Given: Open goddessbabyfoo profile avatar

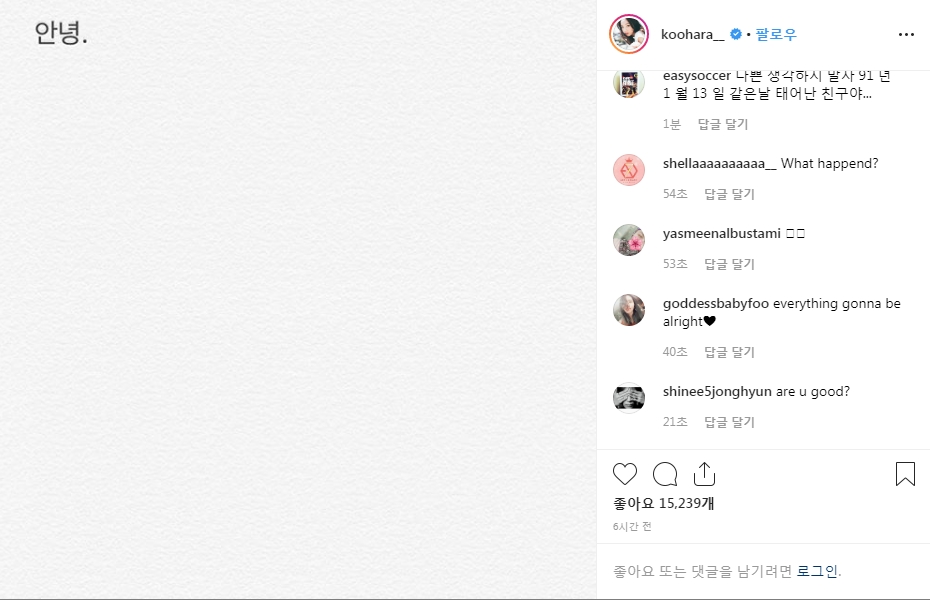Looking at the screenshot, I should (629, 310).
